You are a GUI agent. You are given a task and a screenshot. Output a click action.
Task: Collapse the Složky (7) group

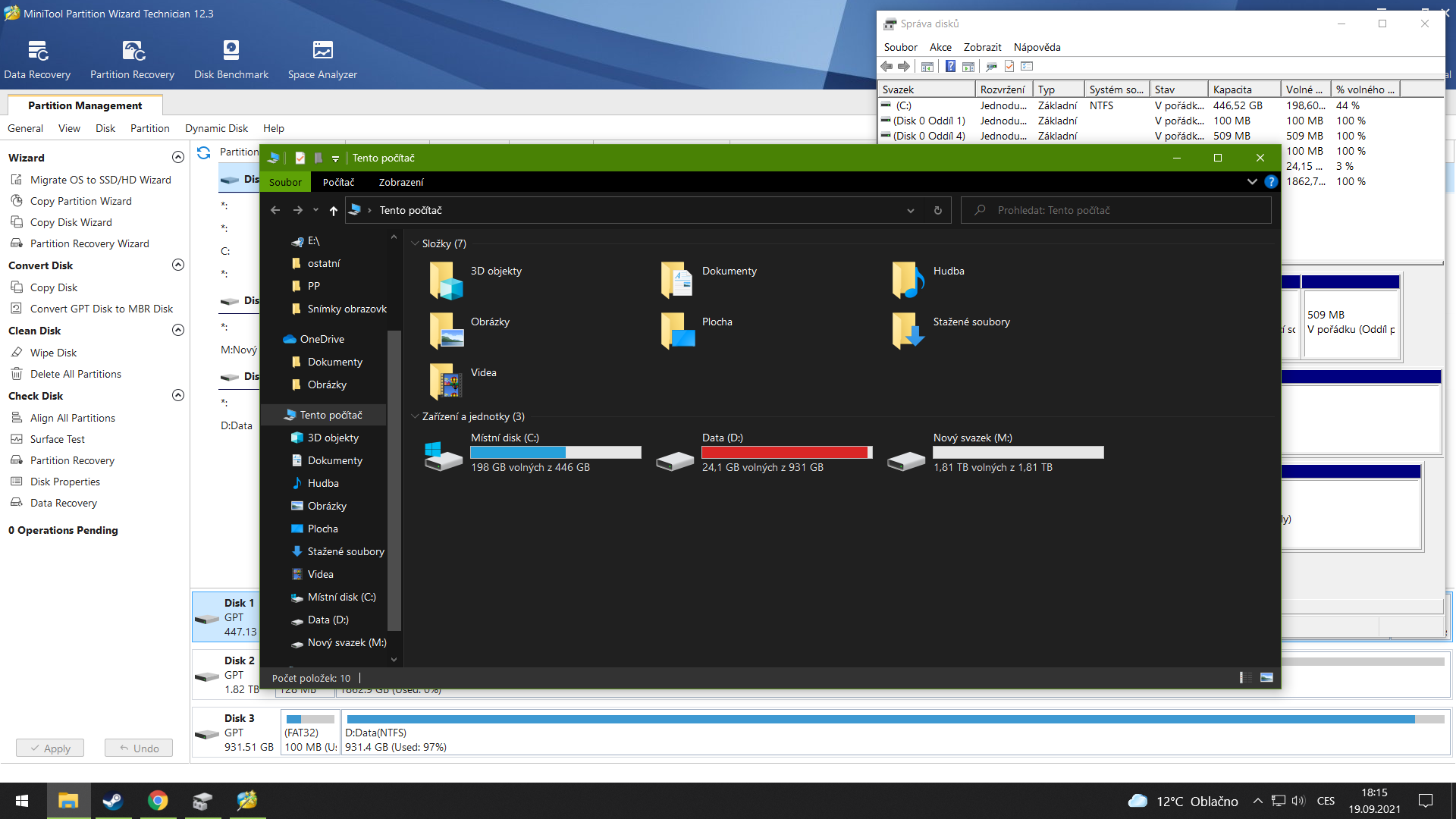pyautogui.click(x=415, y=243)
